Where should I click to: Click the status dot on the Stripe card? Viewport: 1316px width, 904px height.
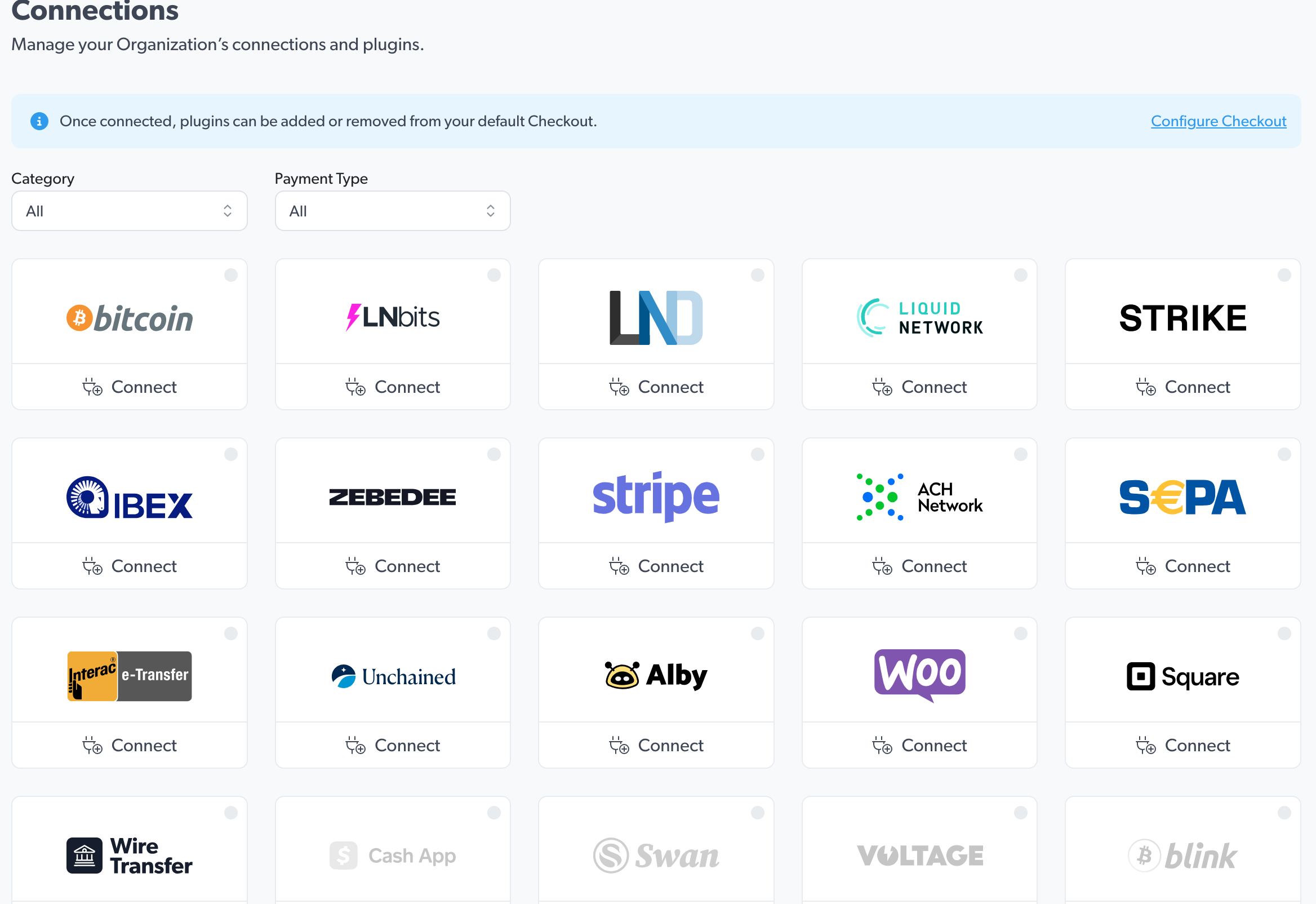coord(758,454)
